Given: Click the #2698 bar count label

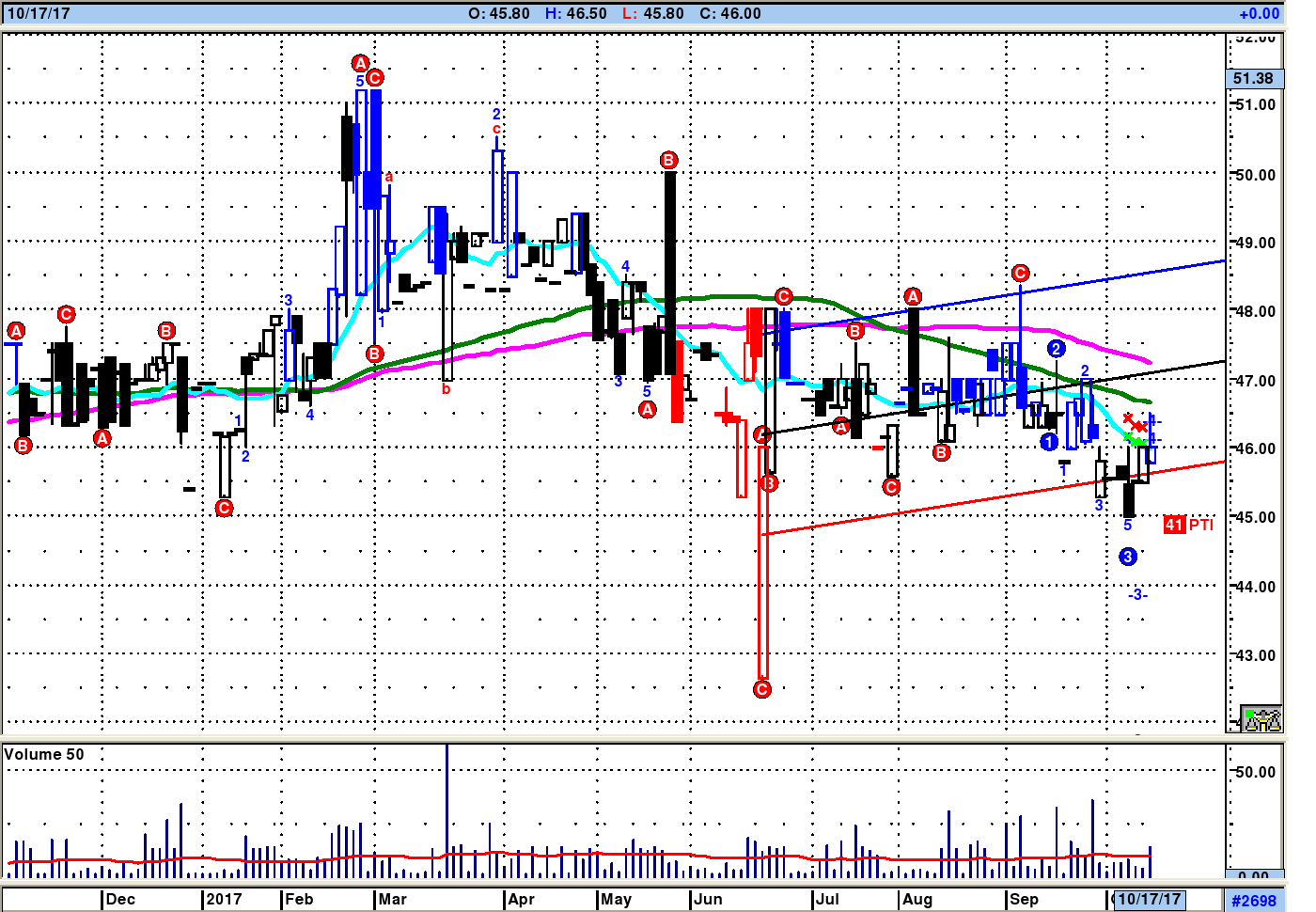Looking at the screenshot, I should click(1254, 901).
